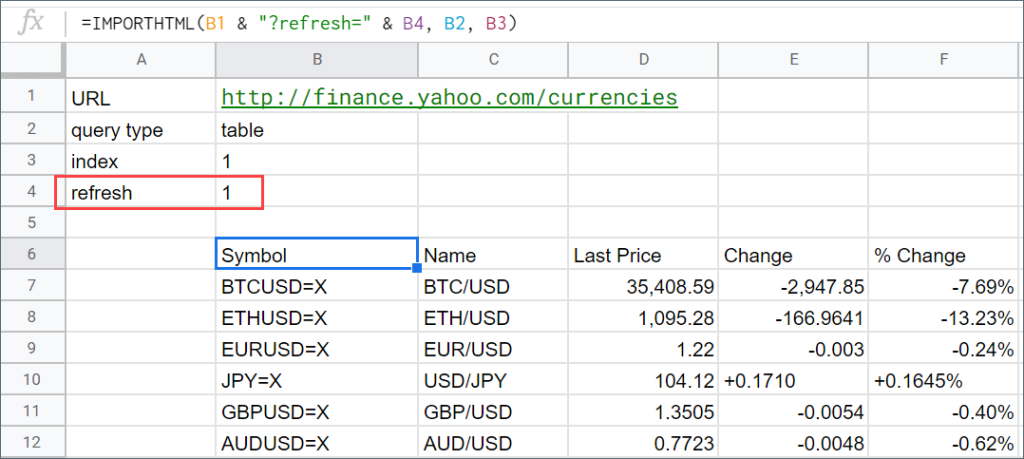The width and height of the screenshot is (1024, 459).
Task: Click the fx function icon
Action: pos(32,22)
